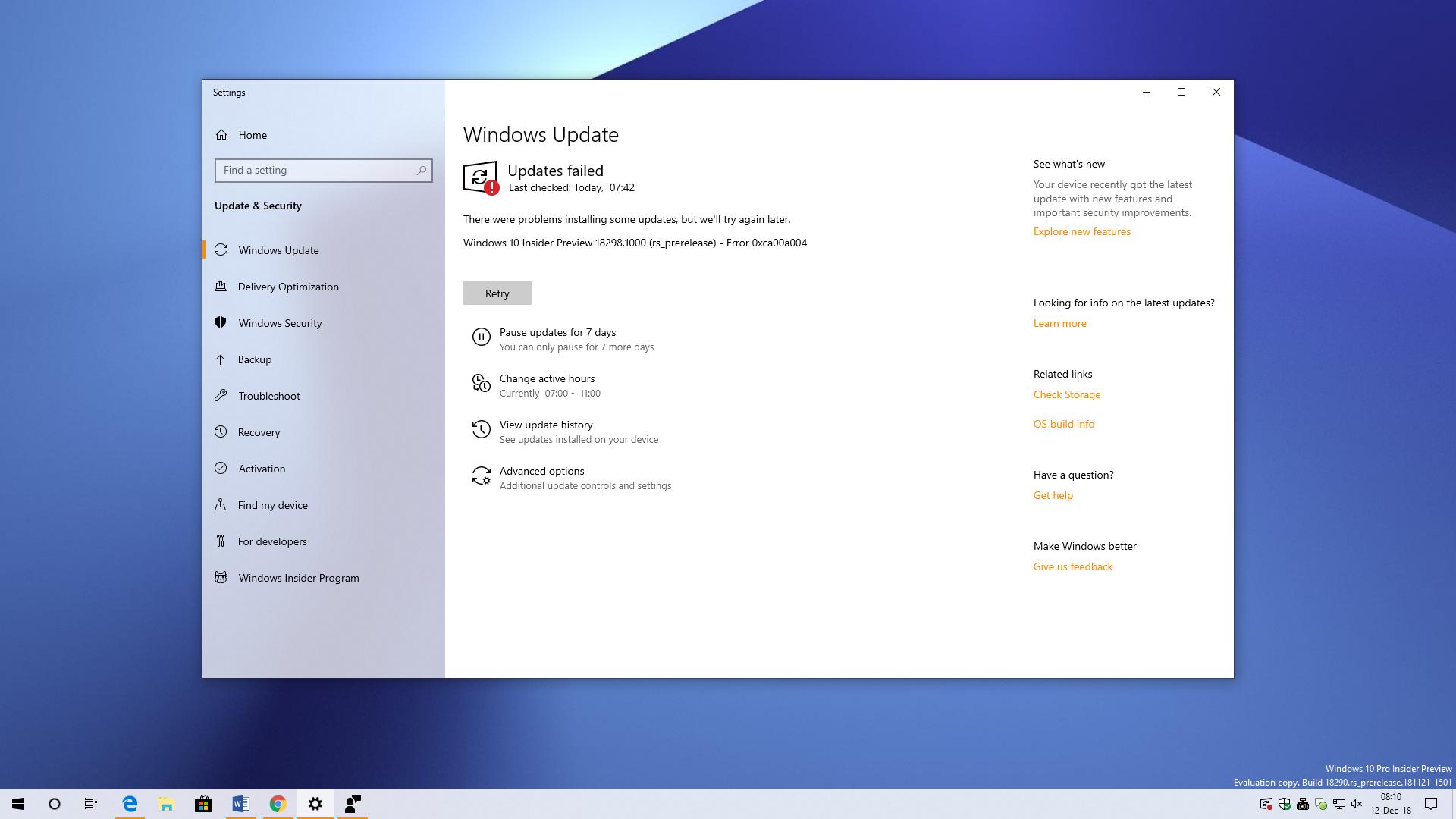Select Recovery in the sidebar
The image size is (1456, 819).
click(x=324, y=432)
